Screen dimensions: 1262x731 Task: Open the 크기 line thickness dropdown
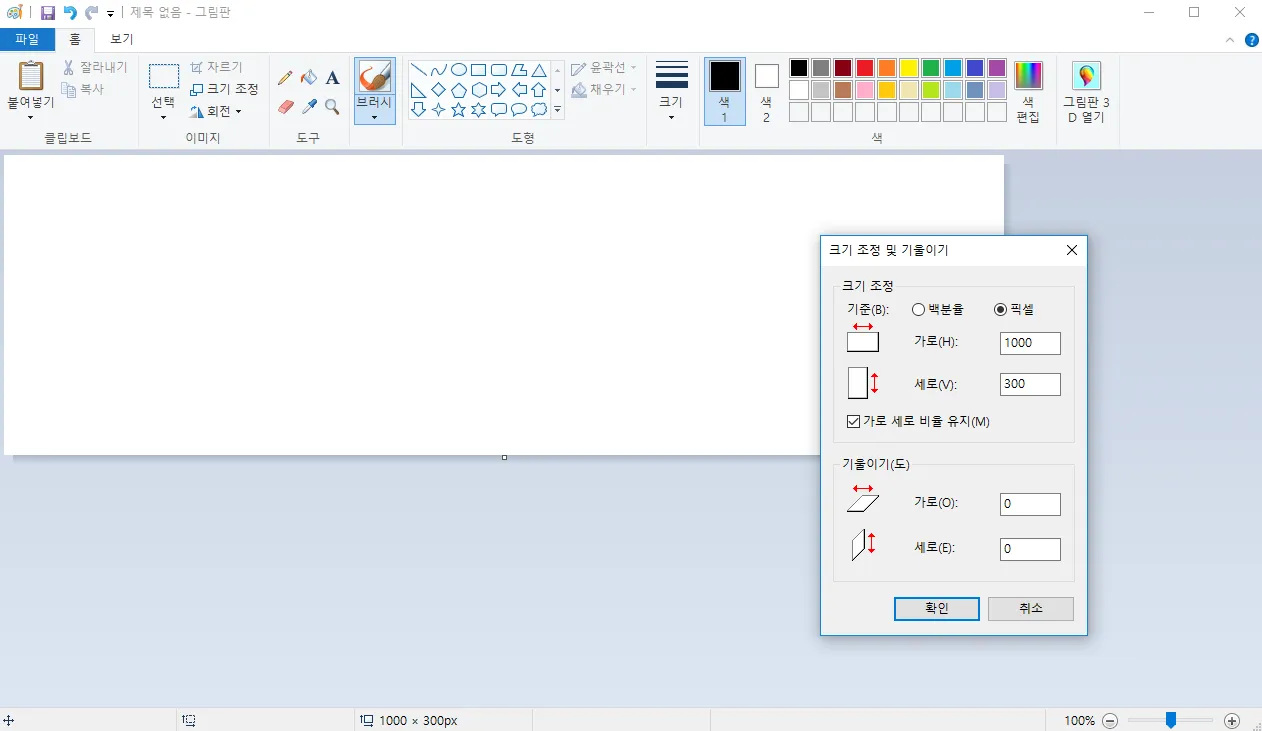point(671,91)
